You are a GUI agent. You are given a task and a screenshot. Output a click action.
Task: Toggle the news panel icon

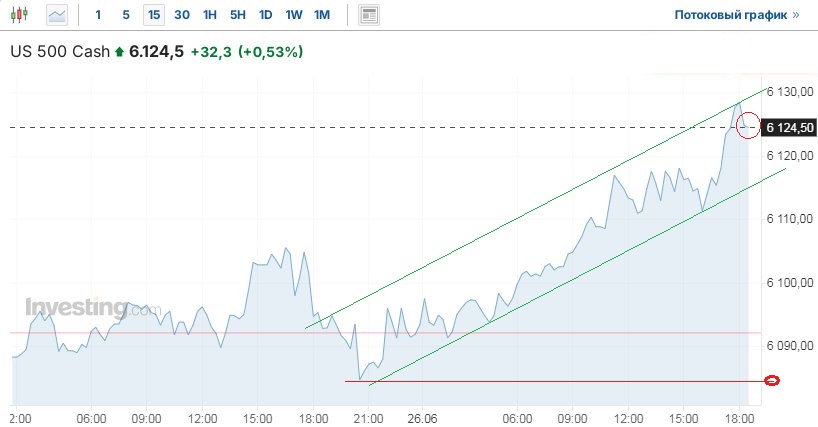370,15
